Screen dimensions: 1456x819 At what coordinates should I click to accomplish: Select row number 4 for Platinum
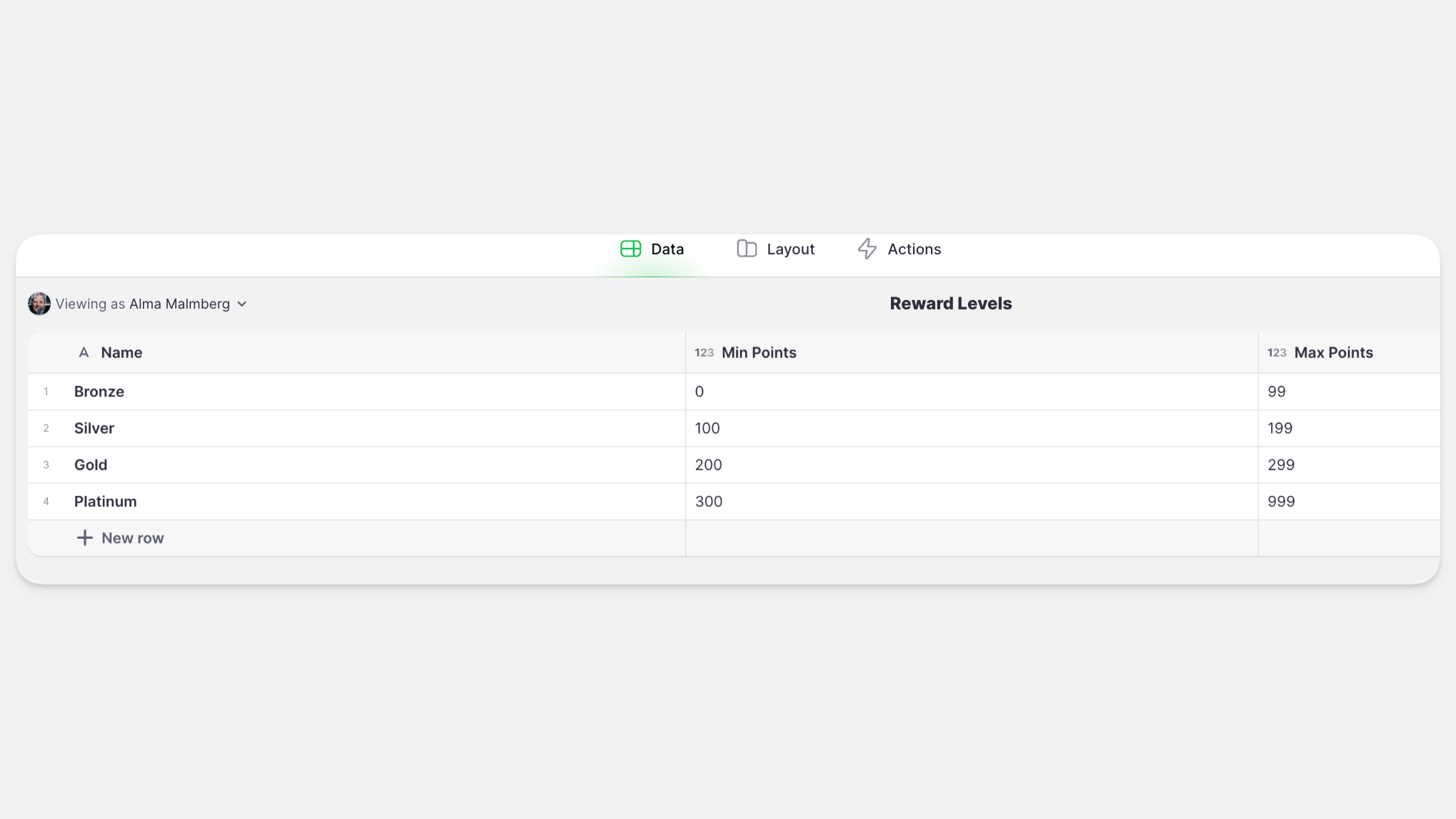46,502
